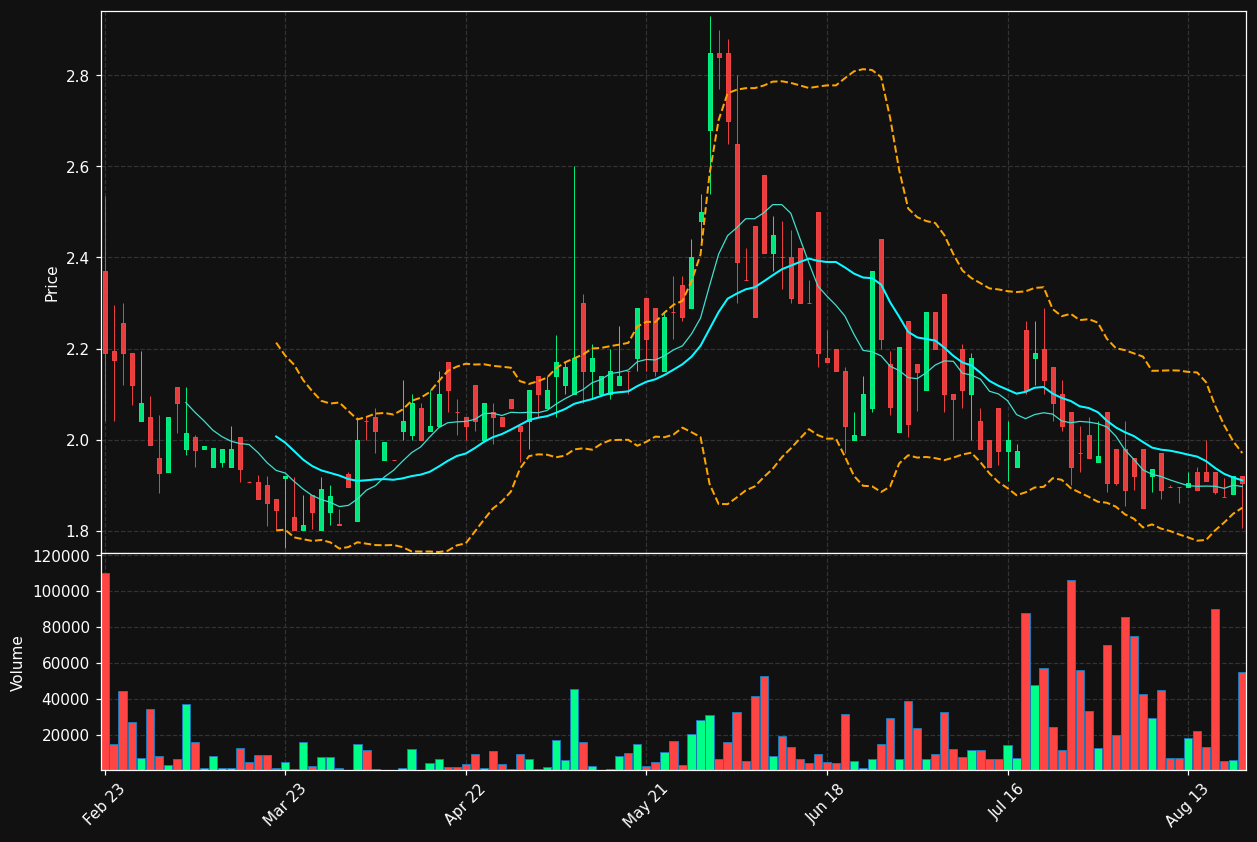Click the 2.6 price axis value

tap(77, 167)
